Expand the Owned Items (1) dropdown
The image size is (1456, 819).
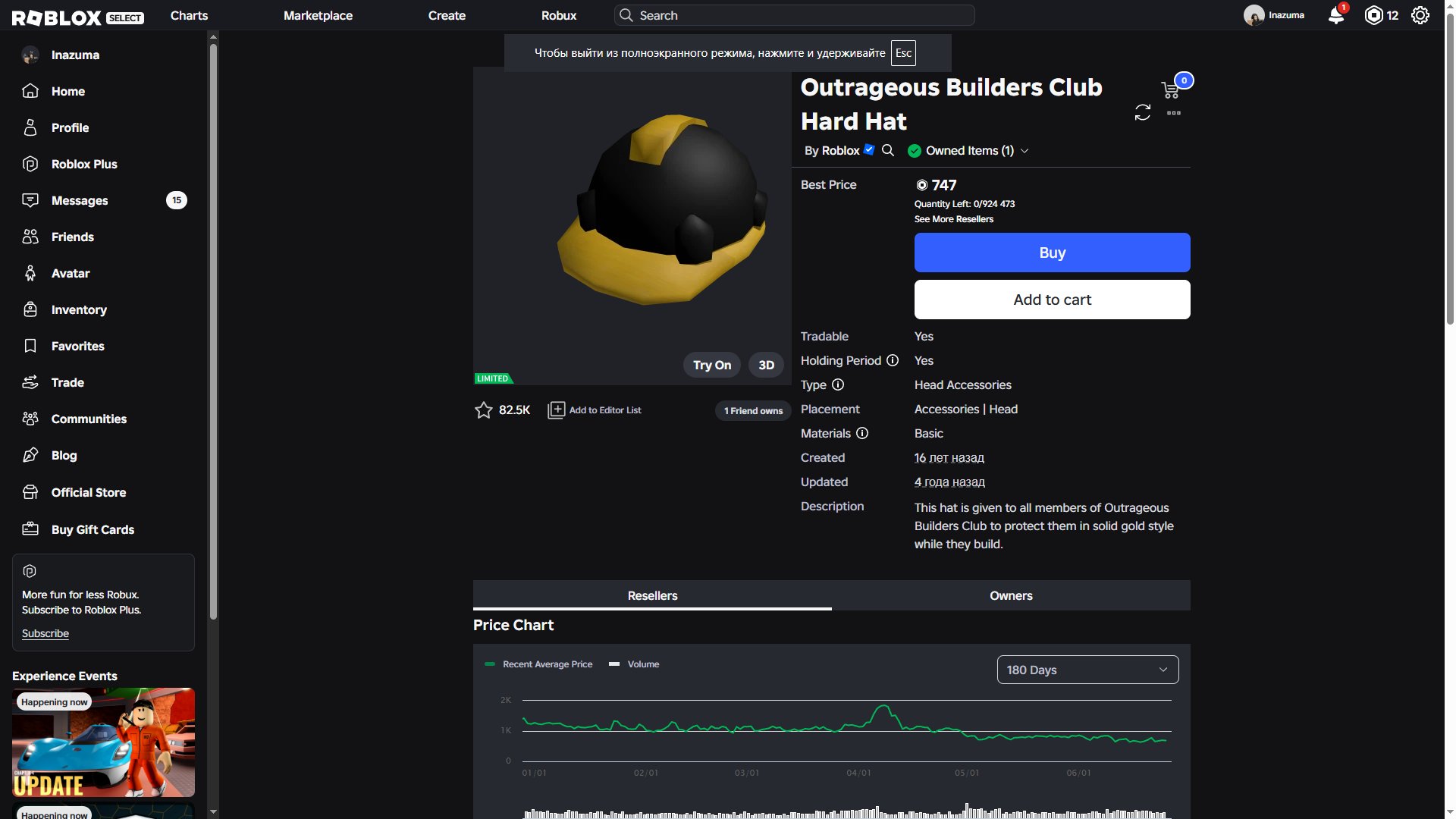point(968,150)
